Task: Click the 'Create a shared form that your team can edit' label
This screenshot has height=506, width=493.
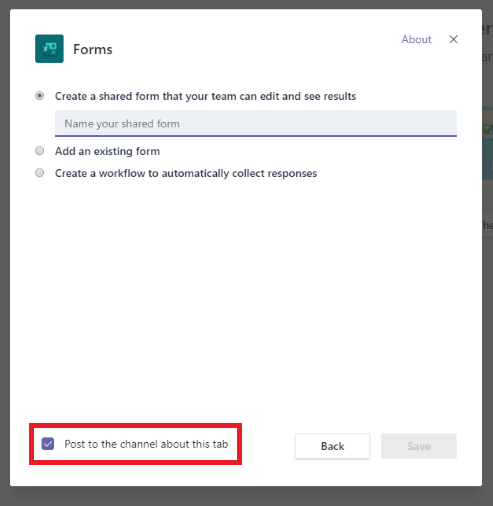Action: pyautogui.click(x=205, y=96)
